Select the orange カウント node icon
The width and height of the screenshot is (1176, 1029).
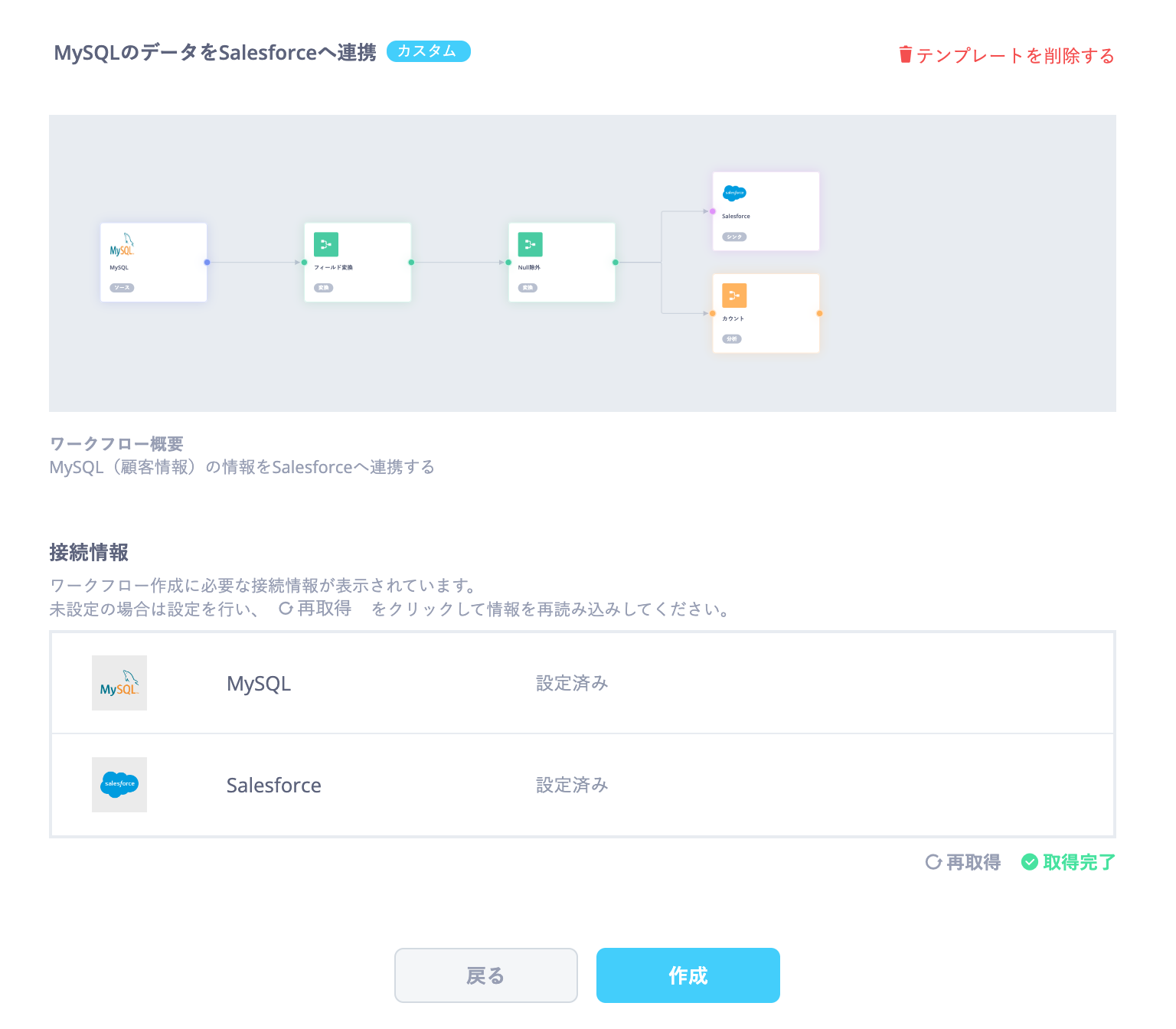click(734, 296)
